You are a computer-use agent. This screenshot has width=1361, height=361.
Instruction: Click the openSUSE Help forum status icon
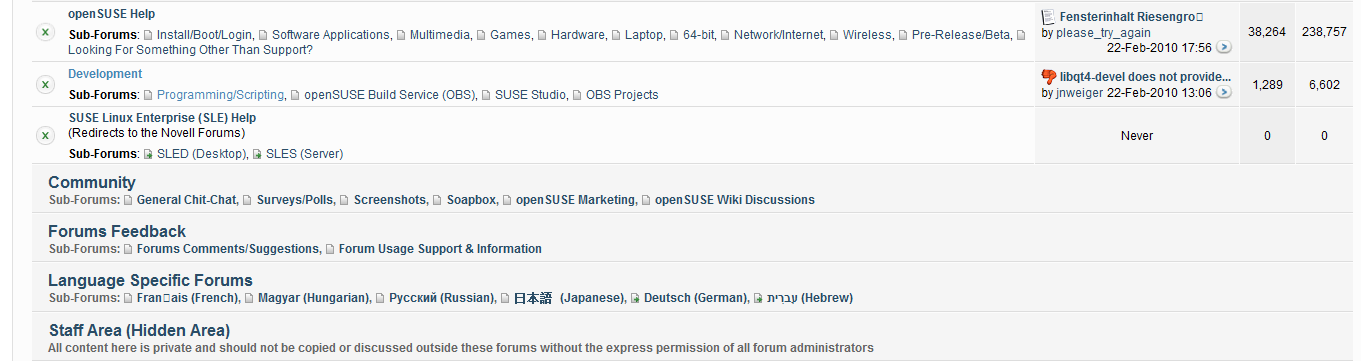(45, 32)
